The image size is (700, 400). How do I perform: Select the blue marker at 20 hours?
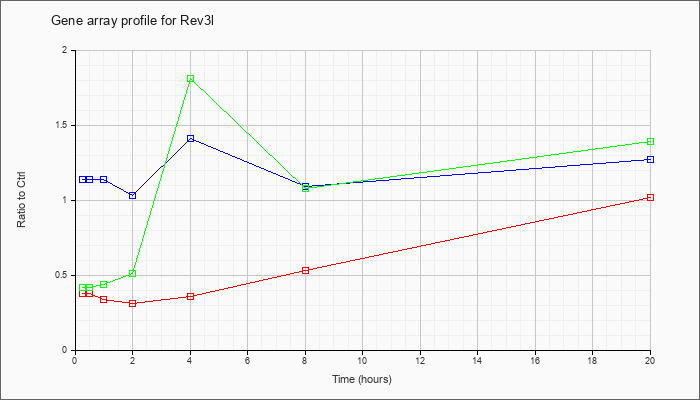[x=650, y=159]
